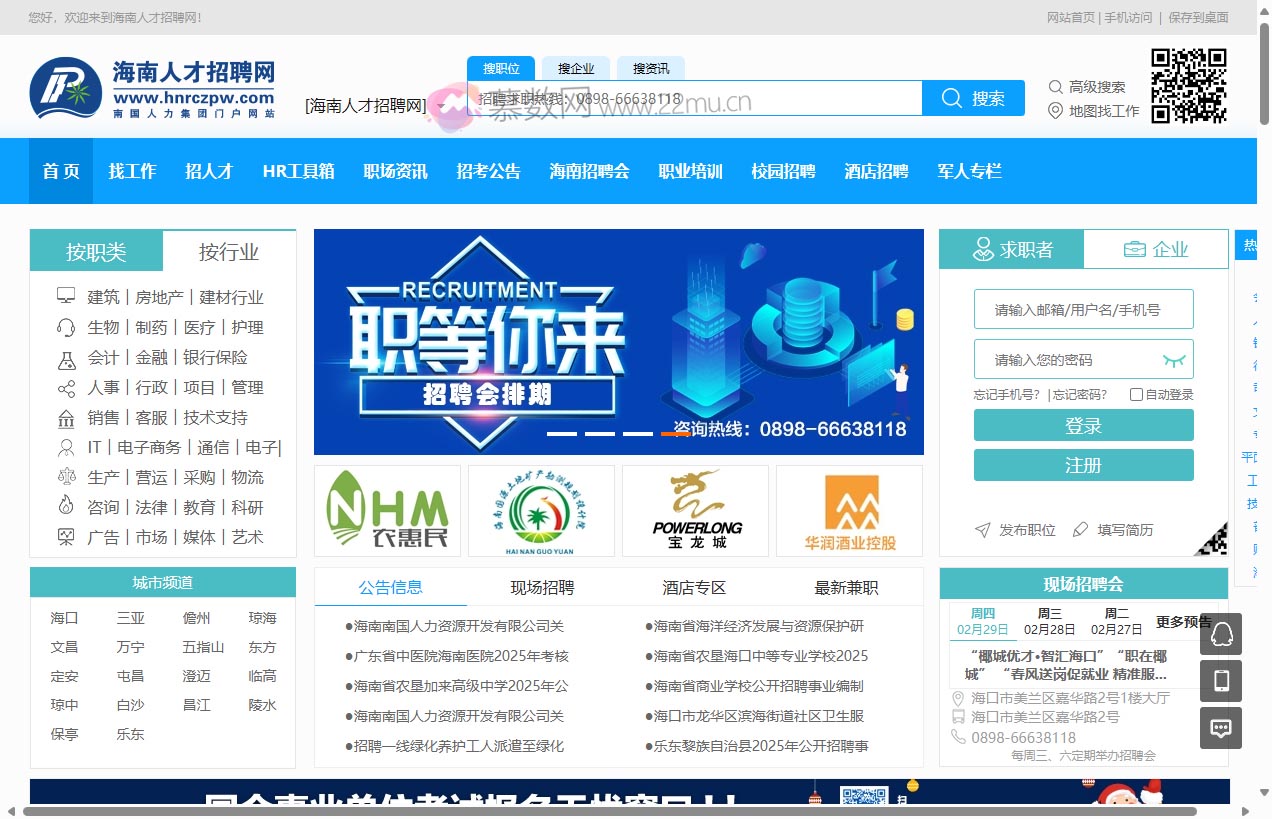Open 地图找工作 location icon
This screenshot has height=819, width=1272.
click(x=1056, y=110)
